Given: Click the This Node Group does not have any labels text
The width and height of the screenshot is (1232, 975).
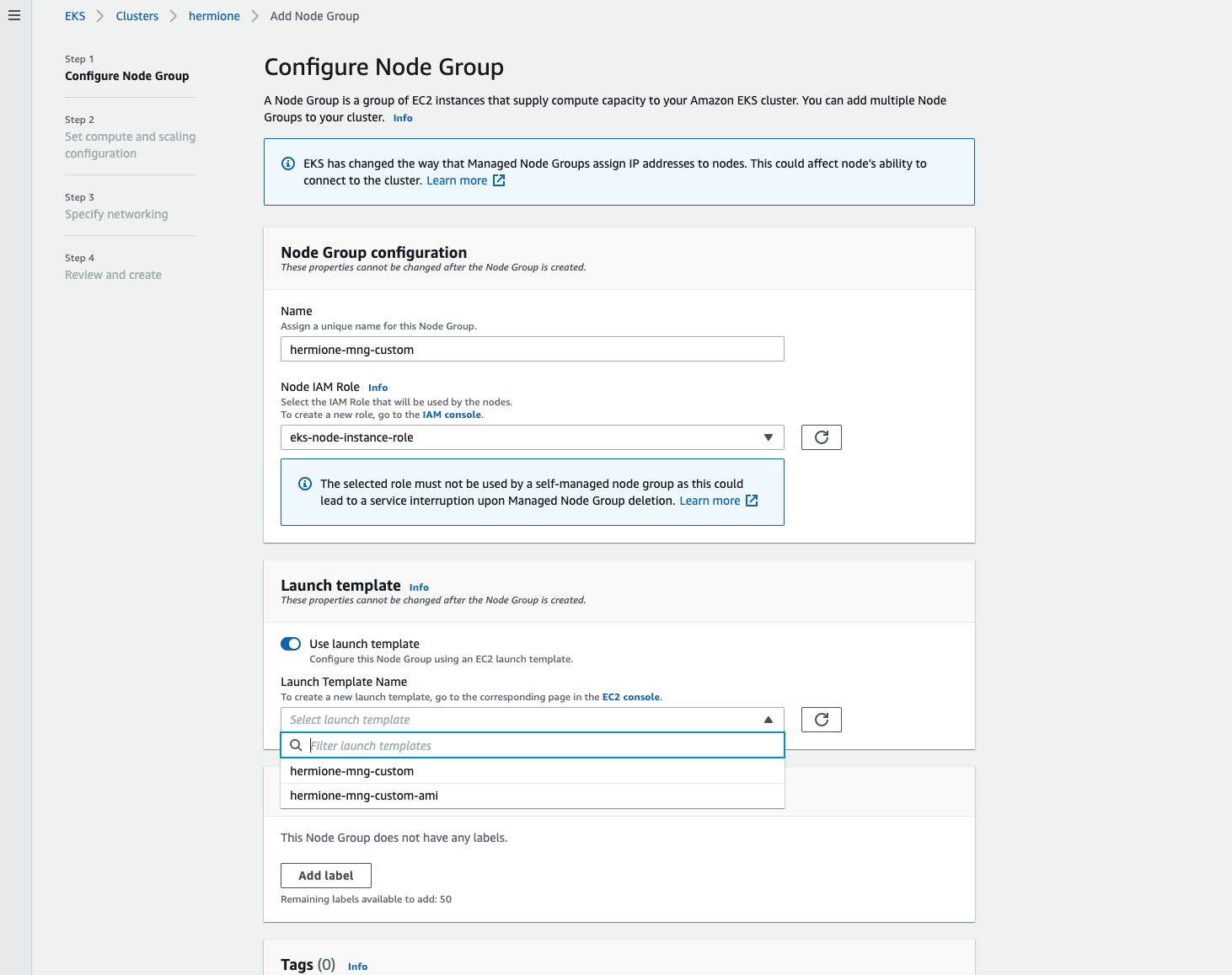Looking at the screenshot, I should pos(394,838).
